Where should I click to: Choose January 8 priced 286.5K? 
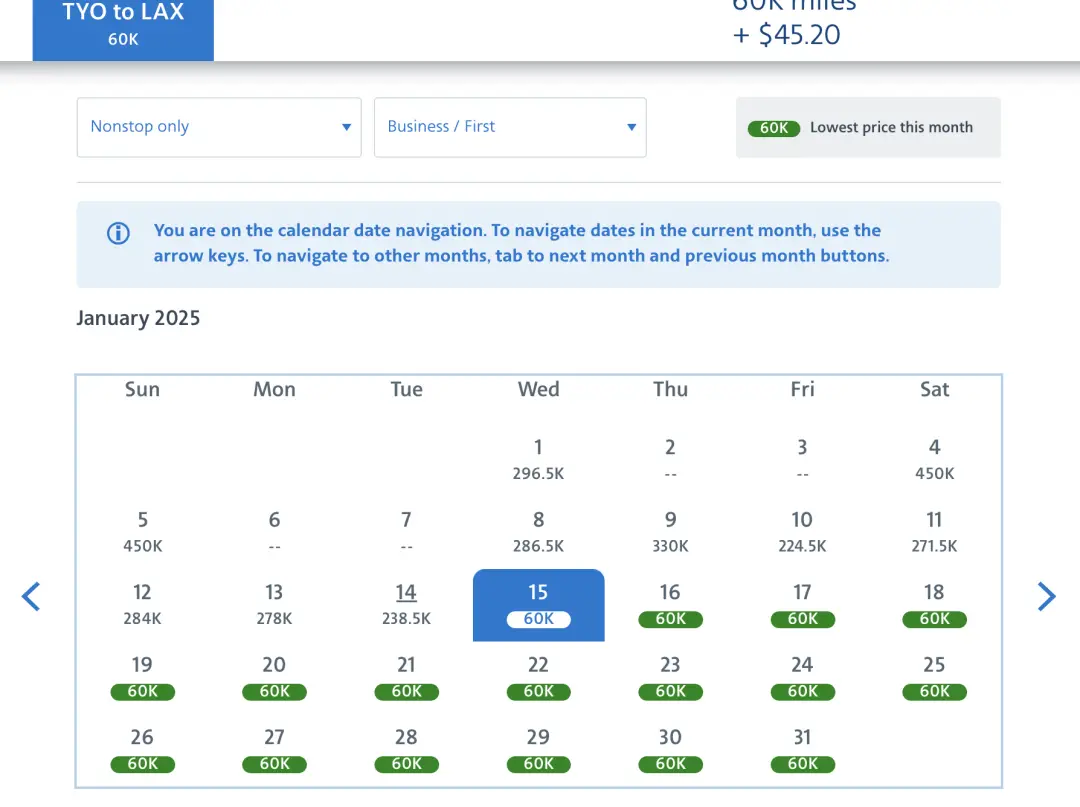pyautogui.click(x=538, y=531)
